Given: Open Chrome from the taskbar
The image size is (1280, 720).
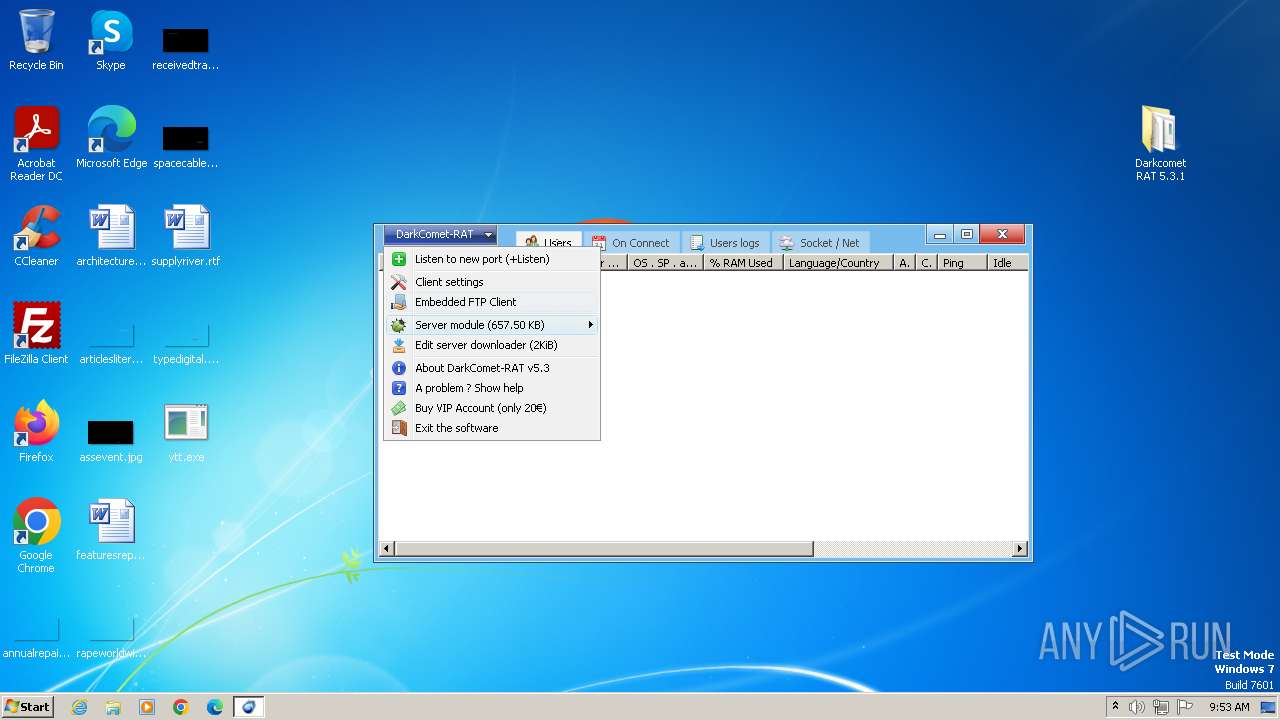Looking at the screenshot, I should (x=181, y=707).
